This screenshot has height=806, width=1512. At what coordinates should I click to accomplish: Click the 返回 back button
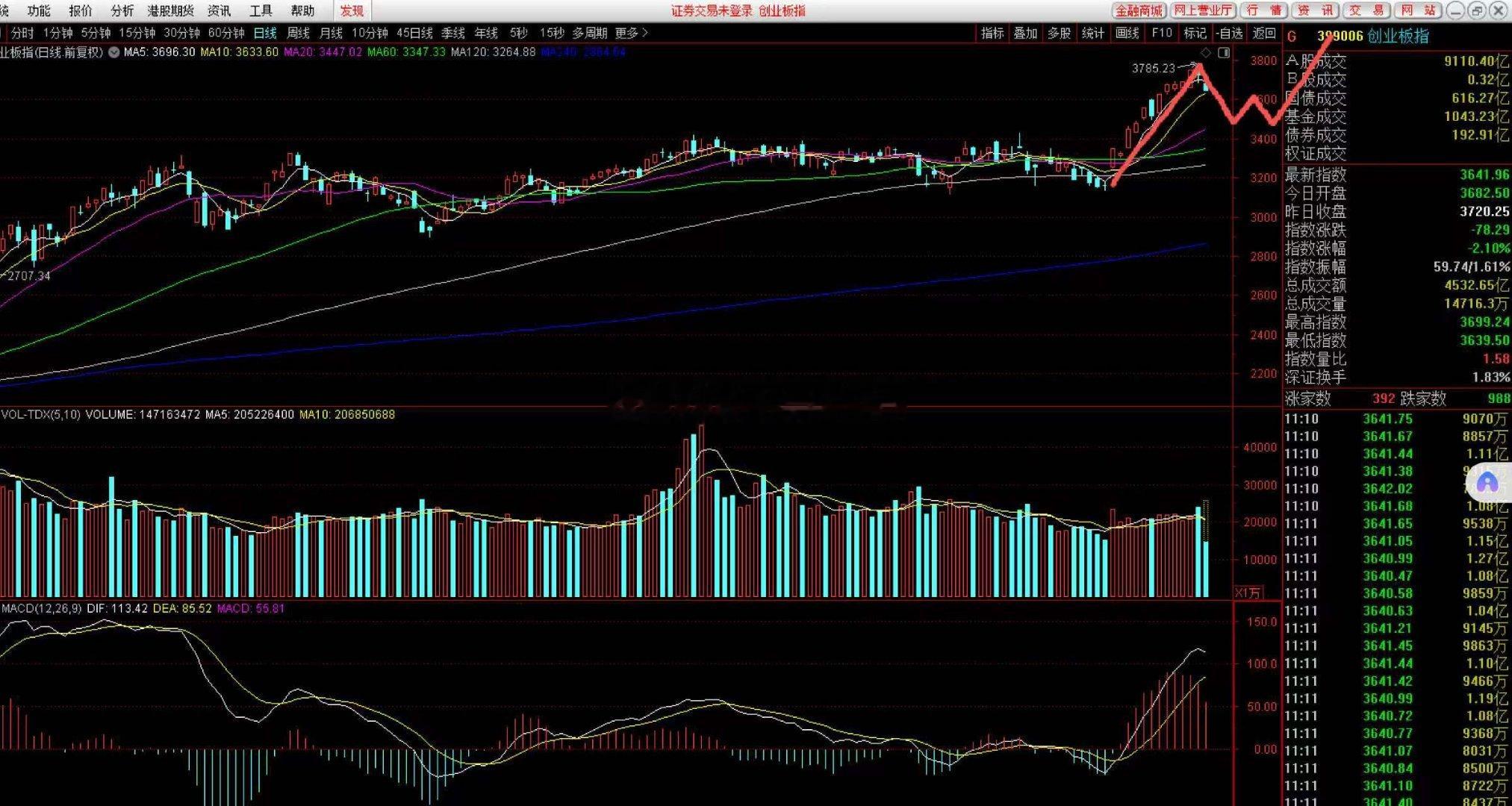(1264, 33)
